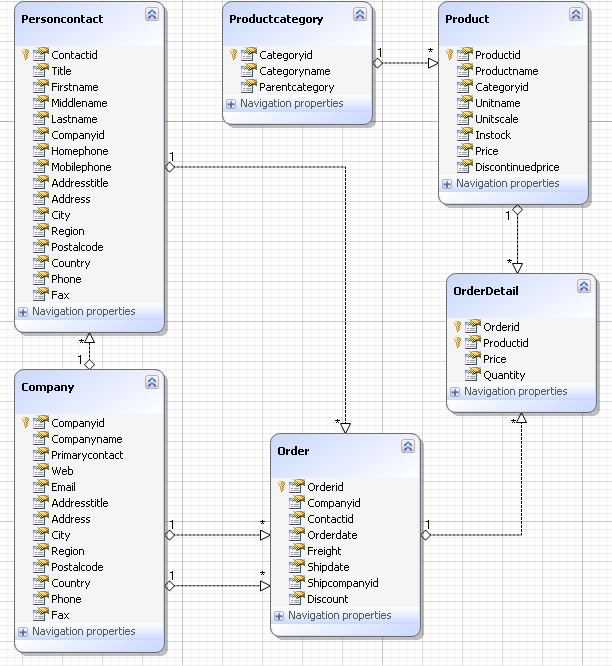The image size is (612, 666).
Task: Collapse the Order entity with chevron button
Action: [407, 447]
